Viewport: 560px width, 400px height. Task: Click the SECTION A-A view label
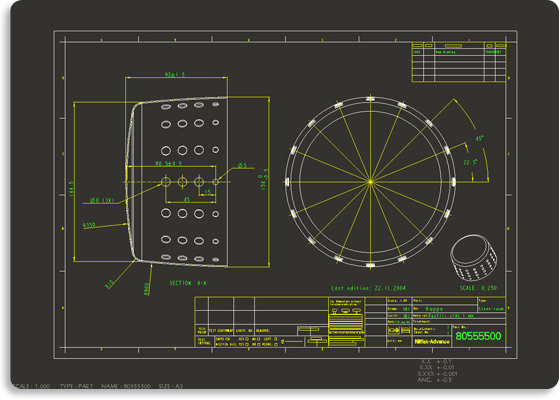pos(188,283)
